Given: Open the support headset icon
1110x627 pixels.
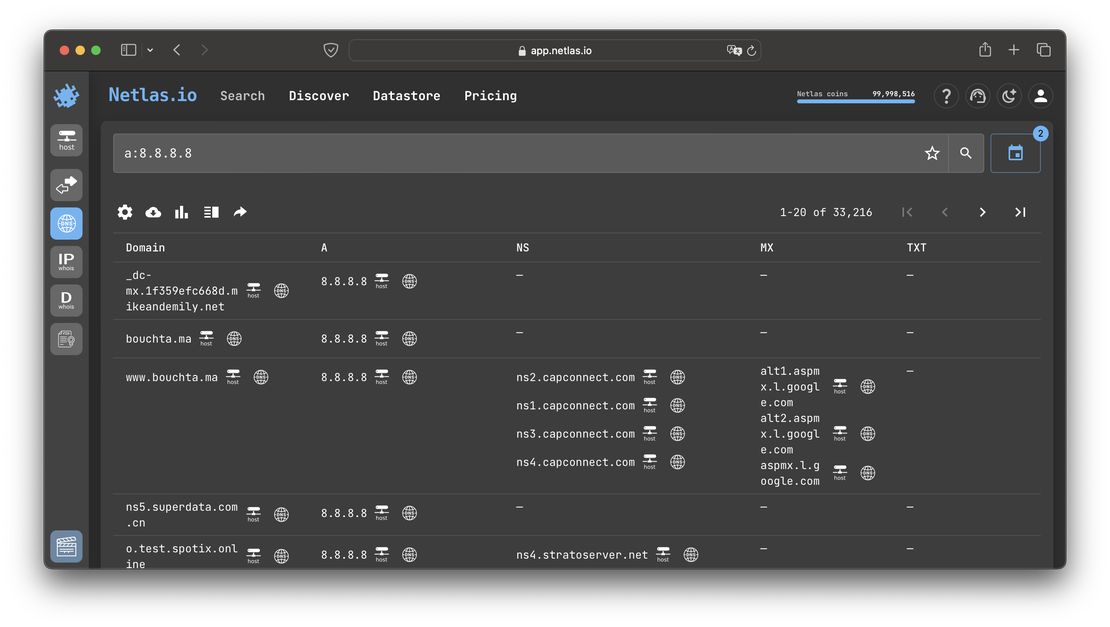Looking at the screenshot, I should click(x=977, y=96).
